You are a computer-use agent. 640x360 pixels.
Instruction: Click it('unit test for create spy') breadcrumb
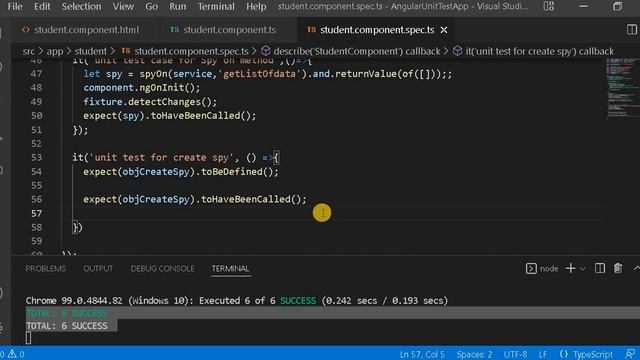(x=539, y=51)
